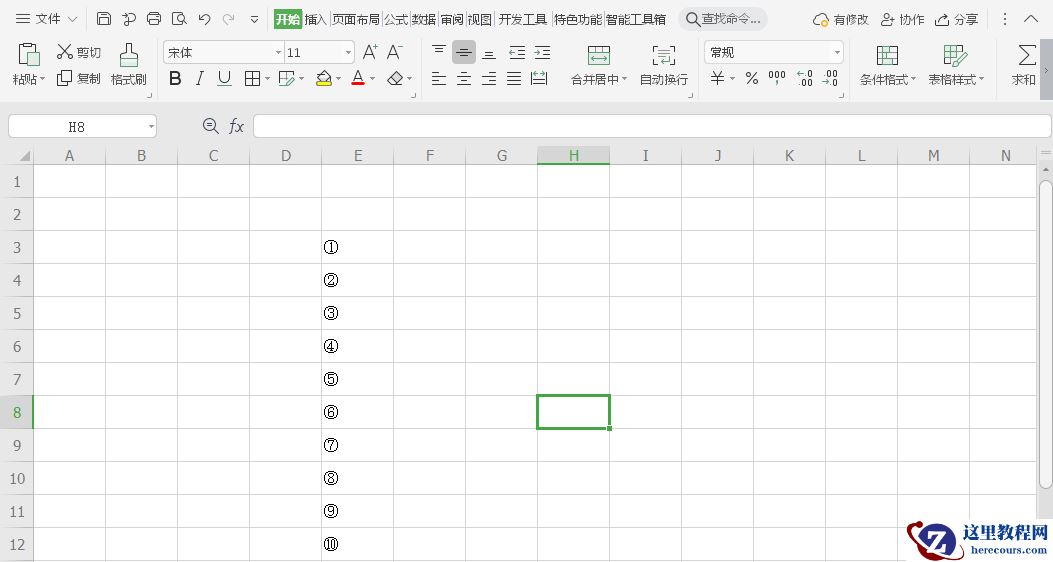Click the eraser clear-format icon
1053x562 pixels.
pyautogui.click(x=395, y=79)
